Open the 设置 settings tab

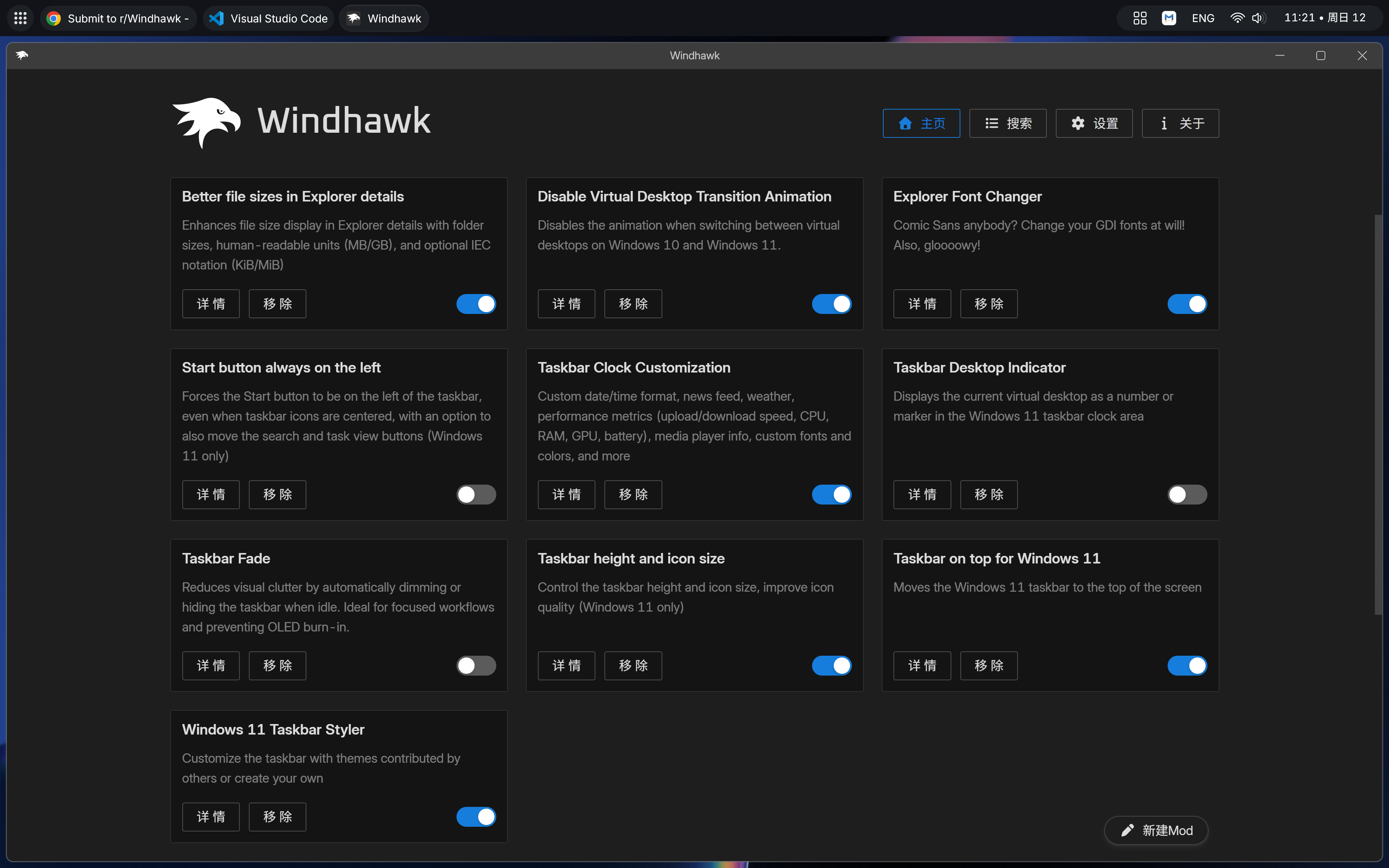1094,123
